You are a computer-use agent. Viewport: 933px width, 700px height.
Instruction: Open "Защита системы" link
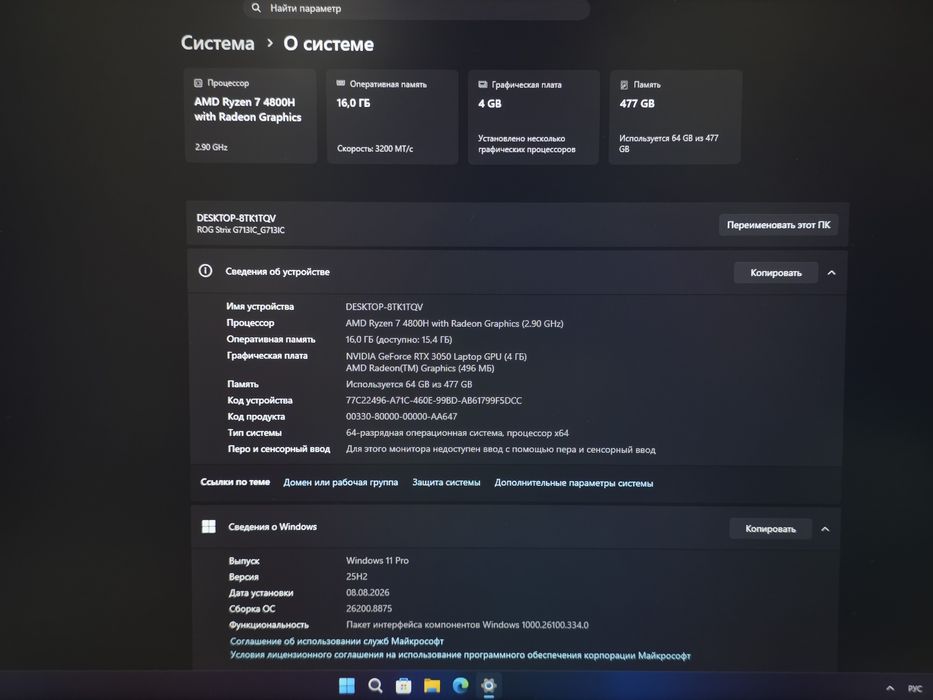tap(446, 482)
